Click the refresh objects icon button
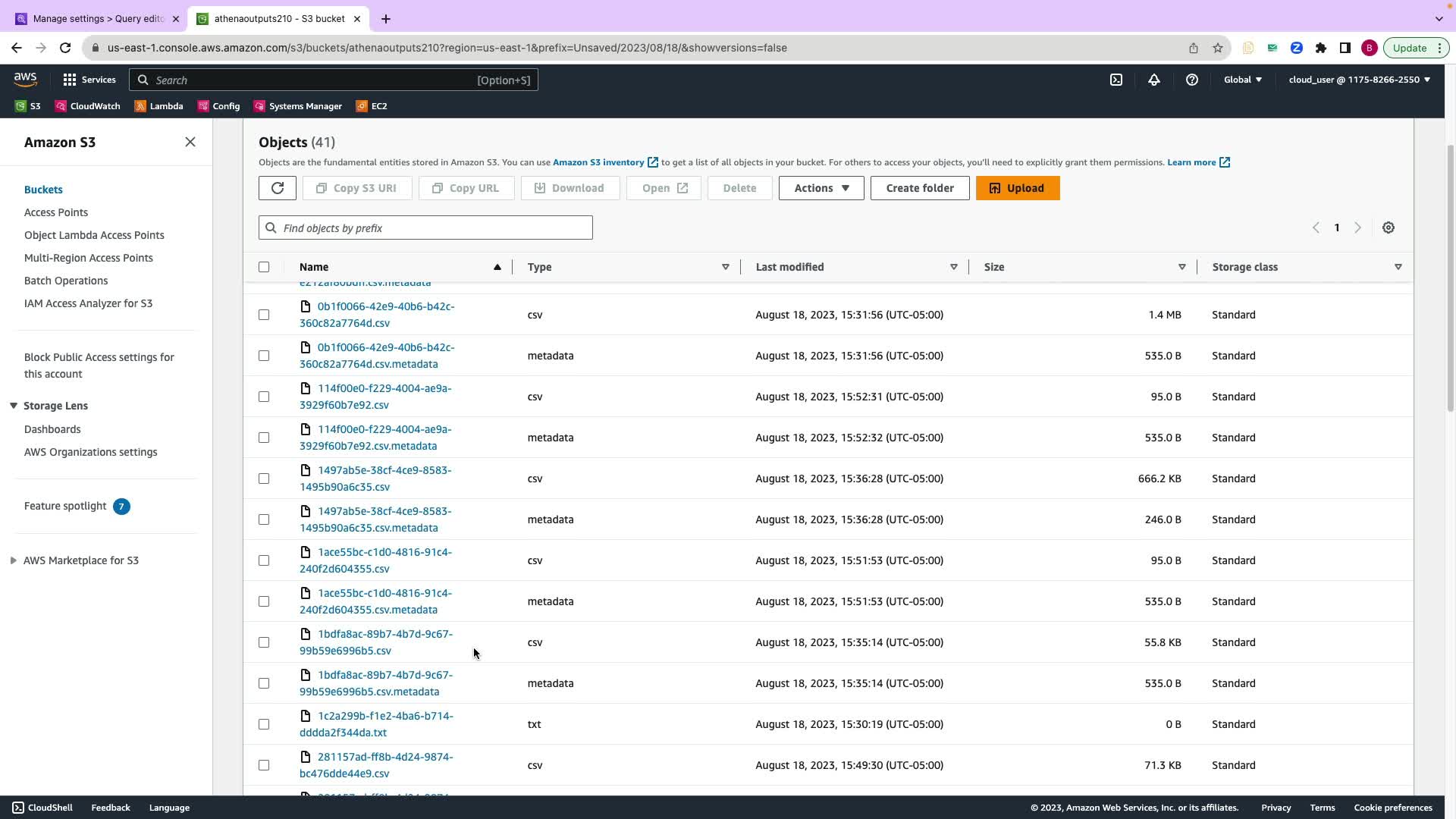The image size is (1456, 819). point(277,188)
